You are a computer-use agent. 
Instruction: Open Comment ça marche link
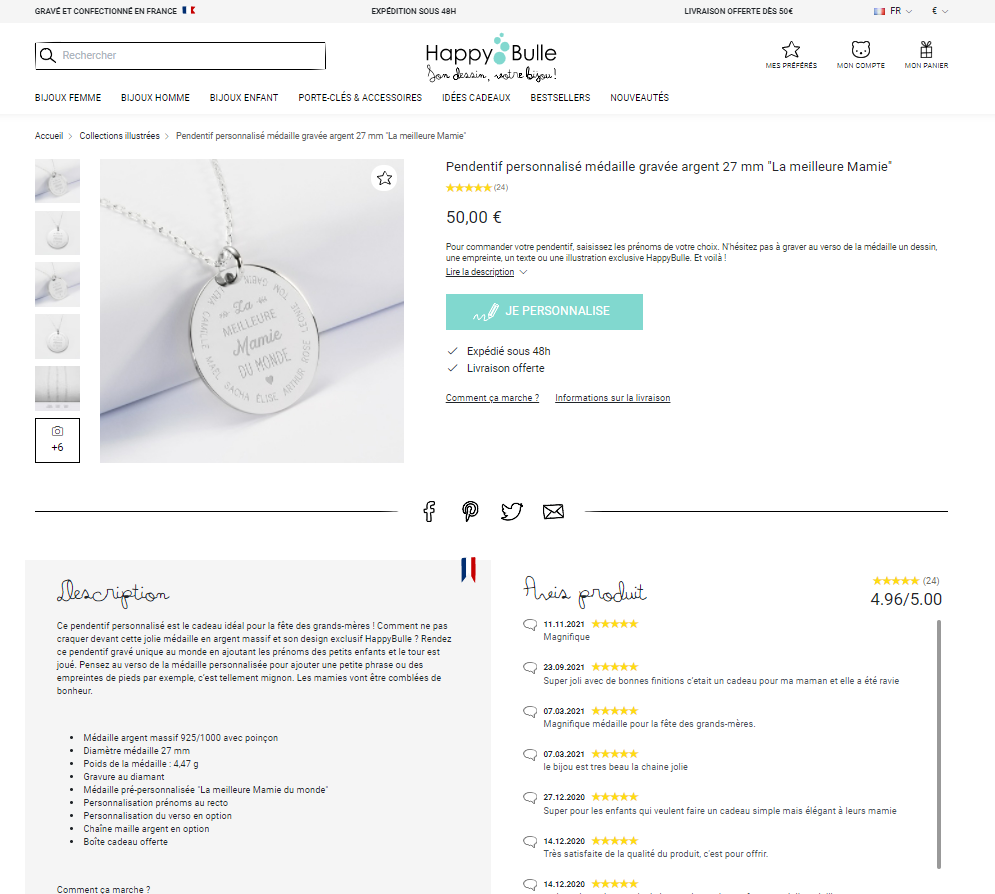tap(492, 398)
